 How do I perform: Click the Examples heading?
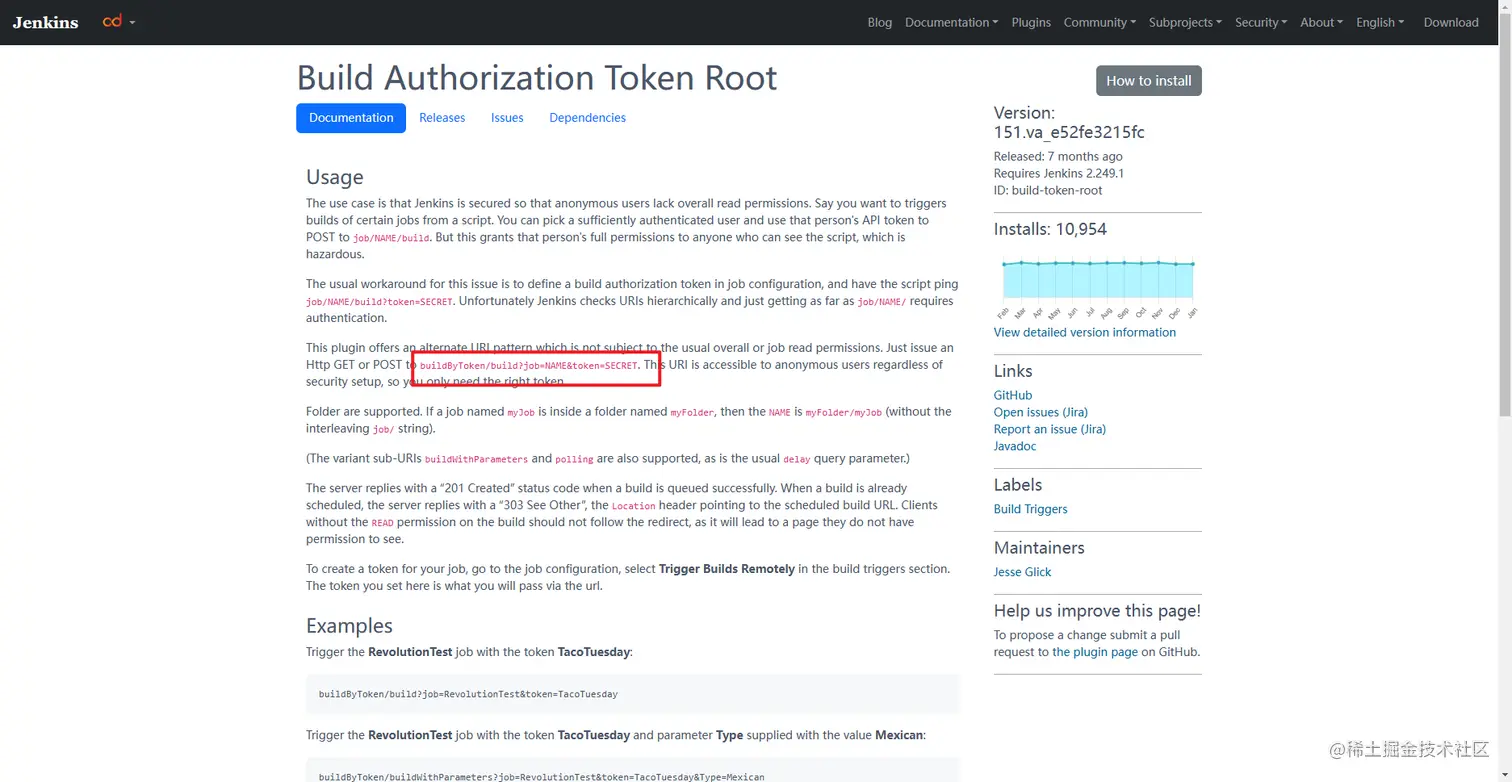pos(349,626)
